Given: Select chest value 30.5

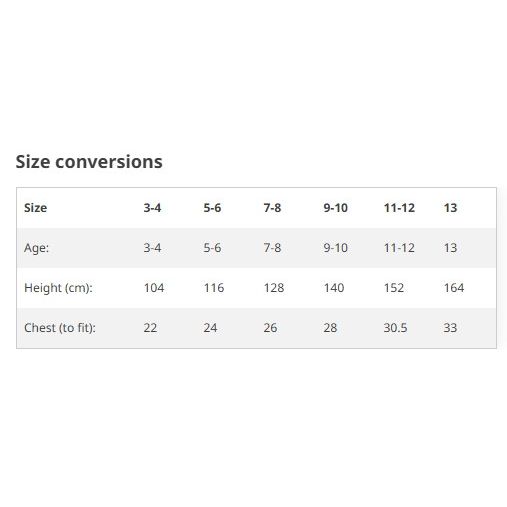Looking at the screenshot, I should coord(395,328).
